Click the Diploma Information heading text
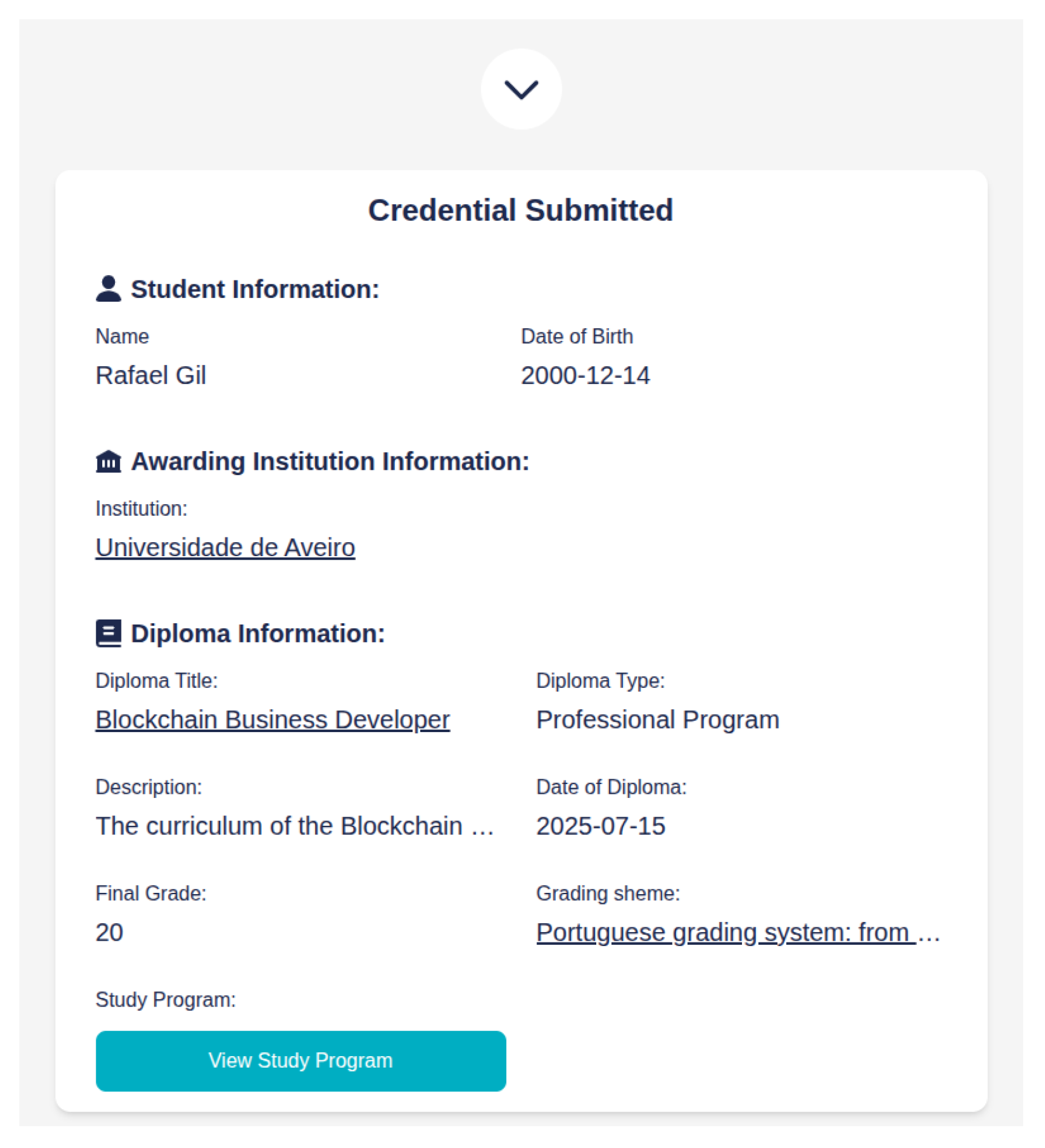Viewport: 1045px width, 1148px height. (258, 634)
